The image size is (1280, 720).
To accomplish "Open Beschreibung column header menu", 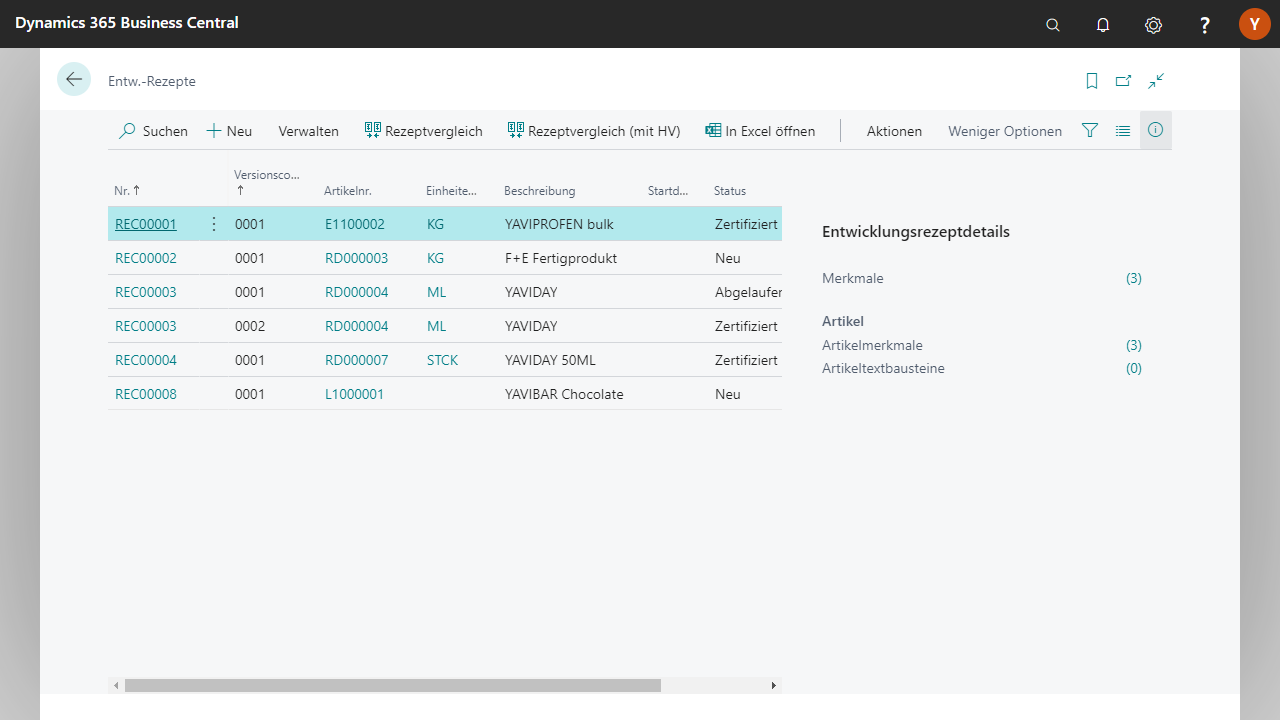I will pyautogui.click(x=539, y=190).
